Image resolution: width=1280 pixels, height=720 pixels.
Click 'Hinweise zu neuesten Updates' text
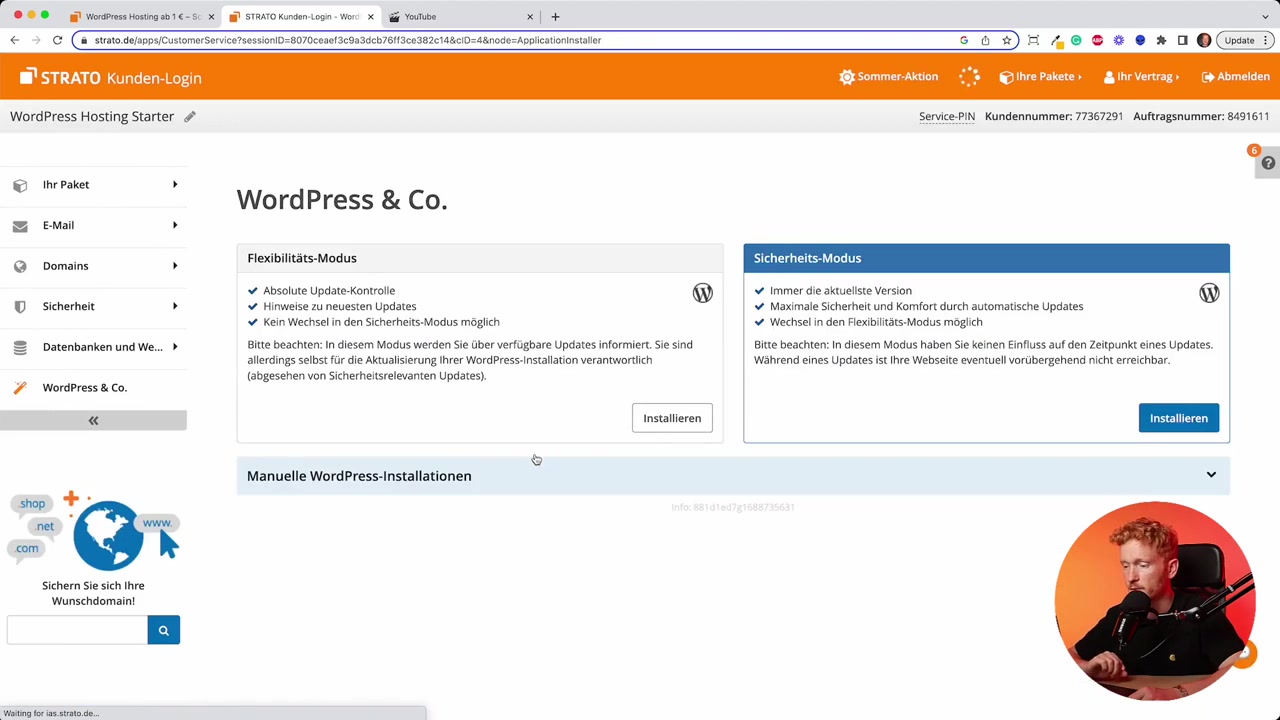[x=340, y=306]
